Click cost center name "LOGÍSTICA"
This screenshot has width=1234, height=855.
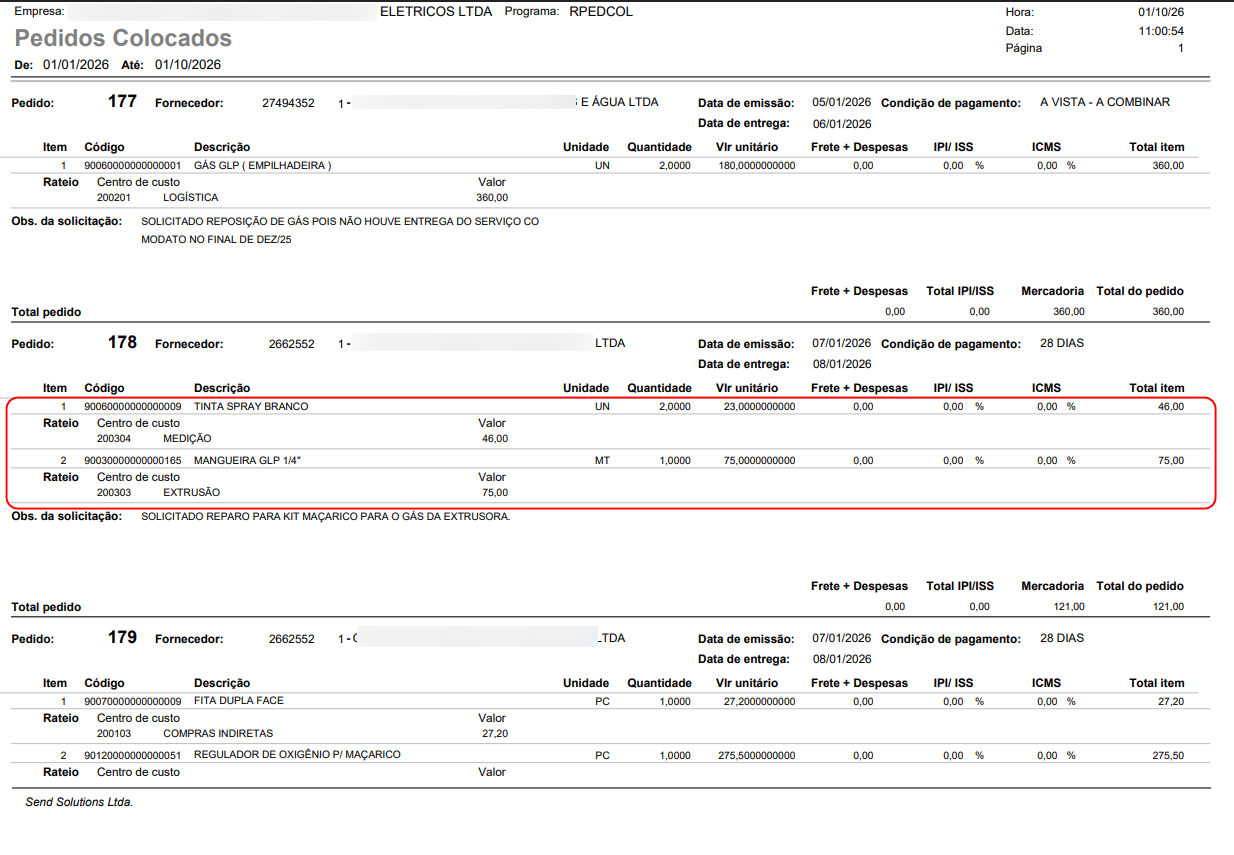coord(190,198)
